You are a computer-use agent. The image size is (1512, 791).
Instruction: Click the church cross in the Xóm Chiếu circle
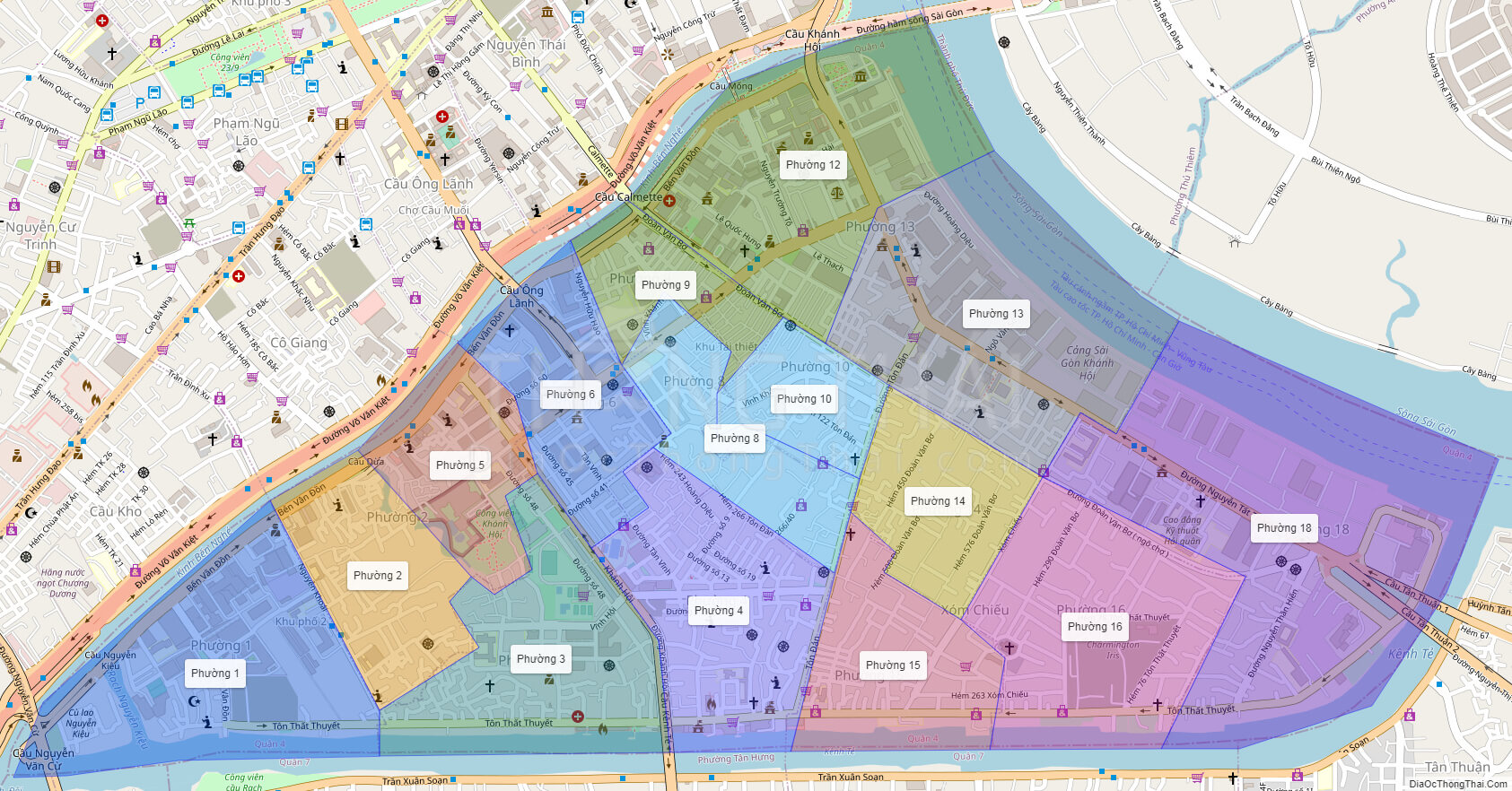click(1009, 648)
